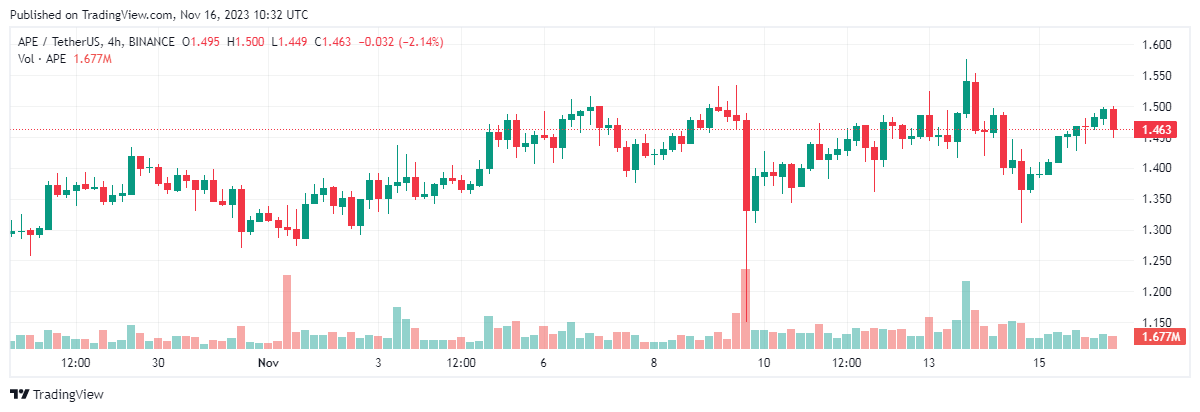Click the tallest red volume bar near Nov

coord(287,311)
